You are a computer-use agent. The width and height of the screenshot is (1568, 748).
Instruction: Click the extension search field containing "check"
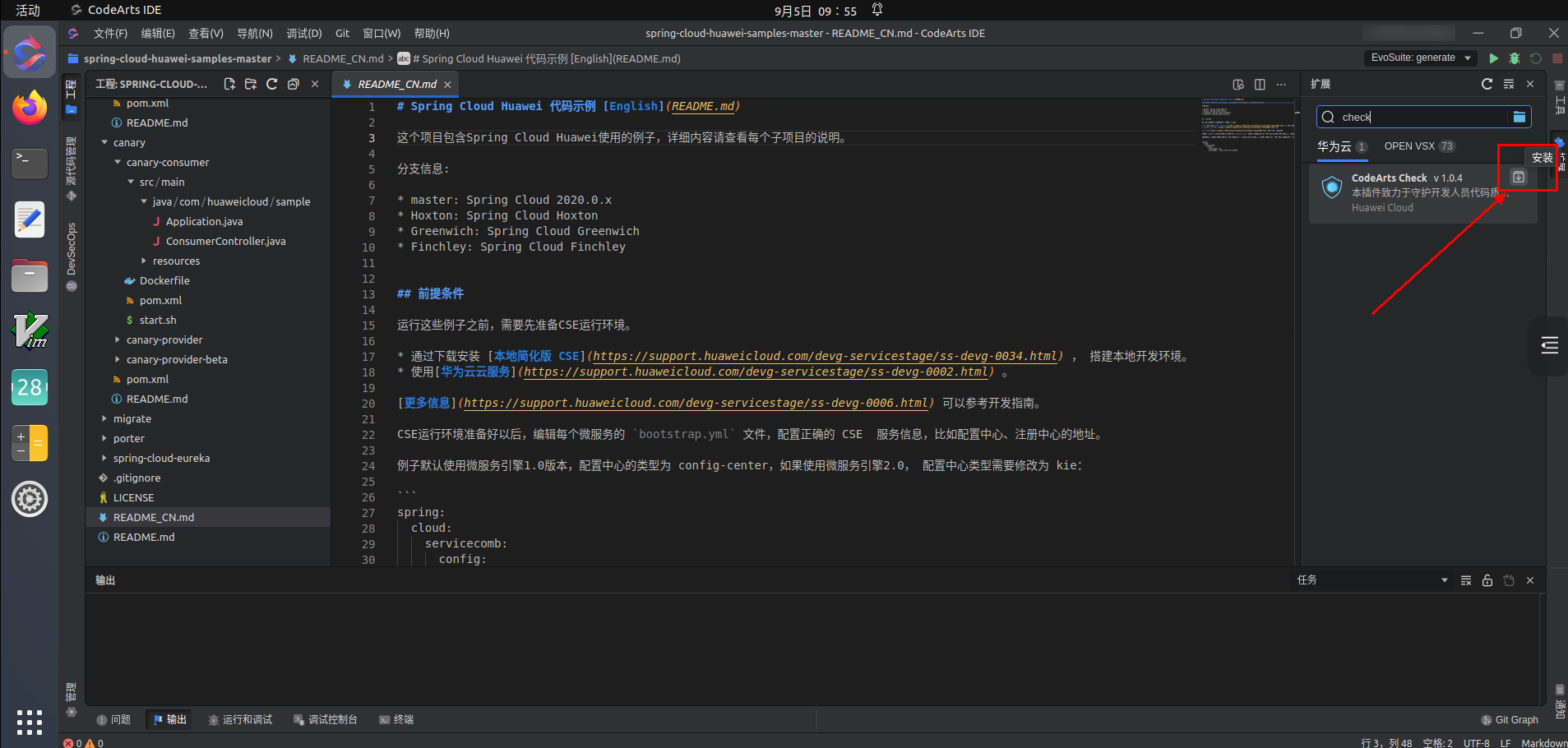1423,117
